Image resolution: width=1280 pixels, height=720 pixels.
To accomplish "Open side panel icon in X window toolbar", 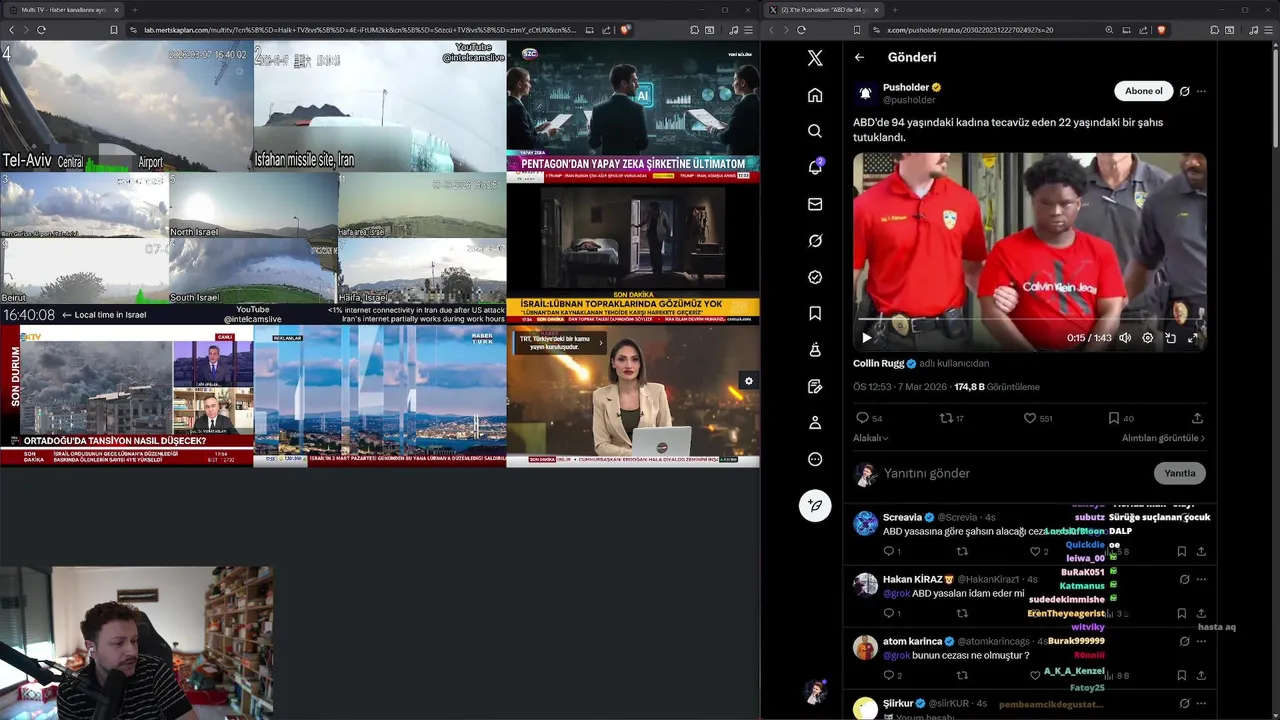I will coord(1230,30).
